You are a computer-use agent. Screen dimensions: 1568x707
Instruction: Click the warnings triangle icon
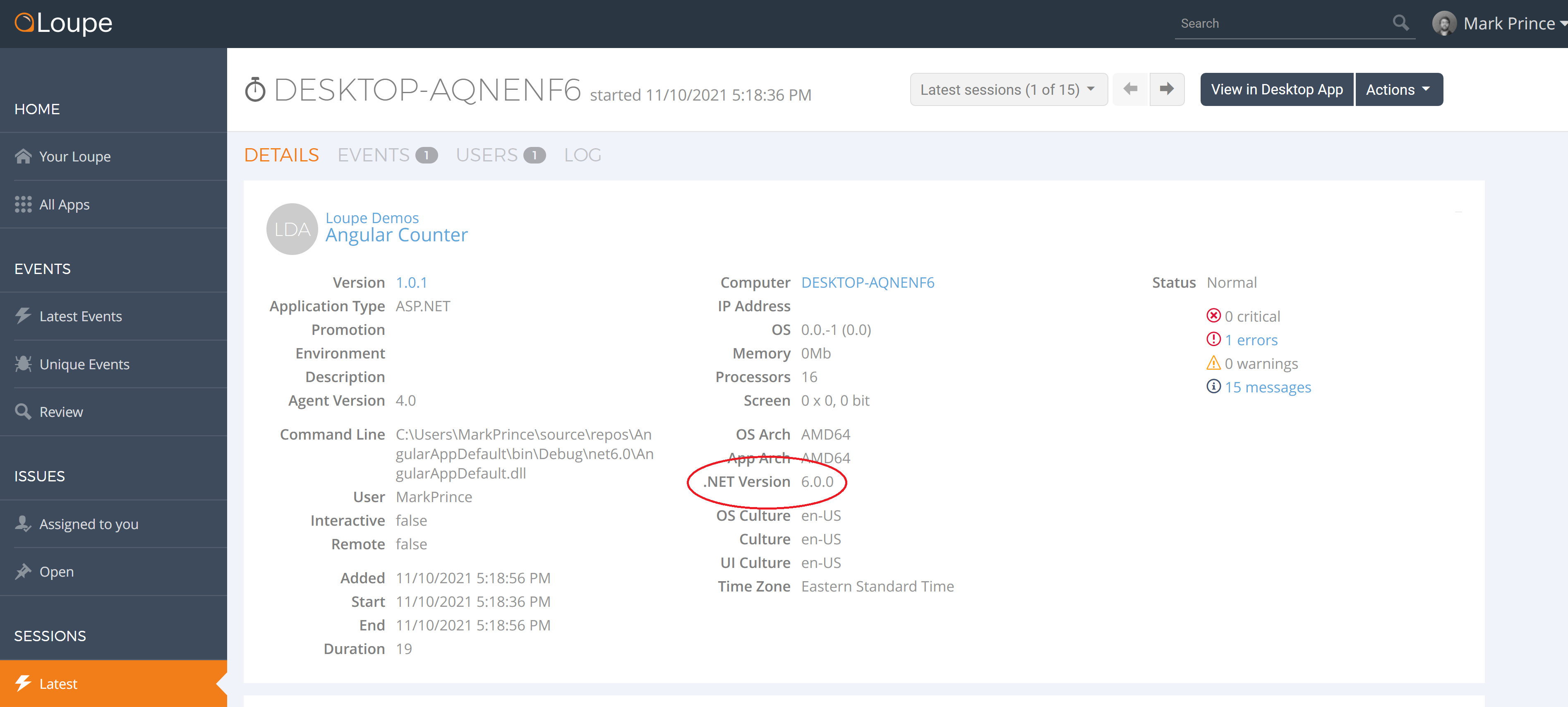(x=1213, y=363)
